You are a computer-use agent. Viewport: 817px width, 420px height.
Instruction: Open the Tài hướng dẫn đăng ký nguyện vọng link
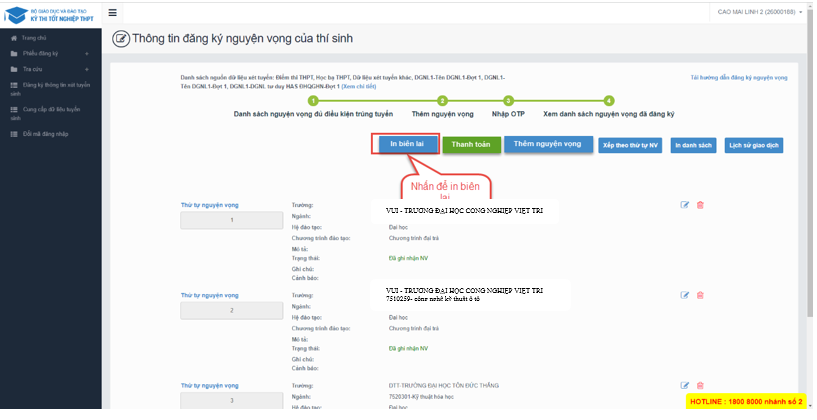click(739, 77)
